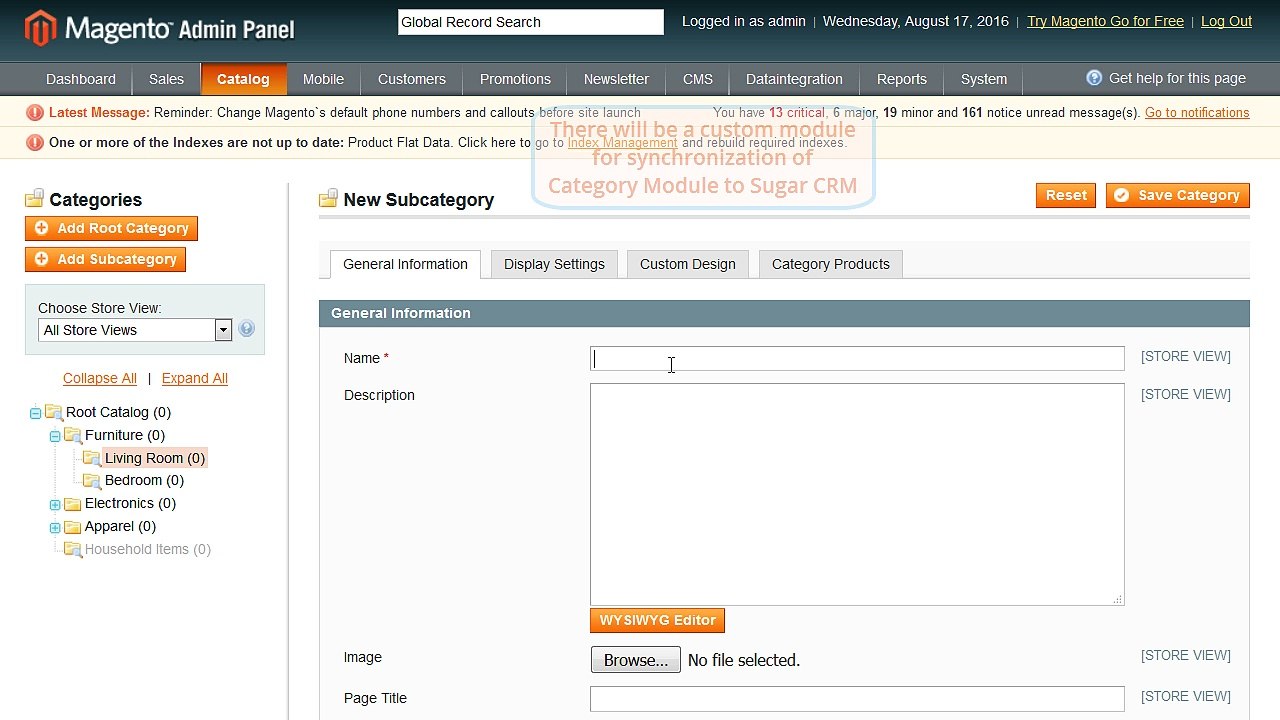Click the Living Room folder icon
Viewport: 1280px width, 720px height.
point(92,458)
